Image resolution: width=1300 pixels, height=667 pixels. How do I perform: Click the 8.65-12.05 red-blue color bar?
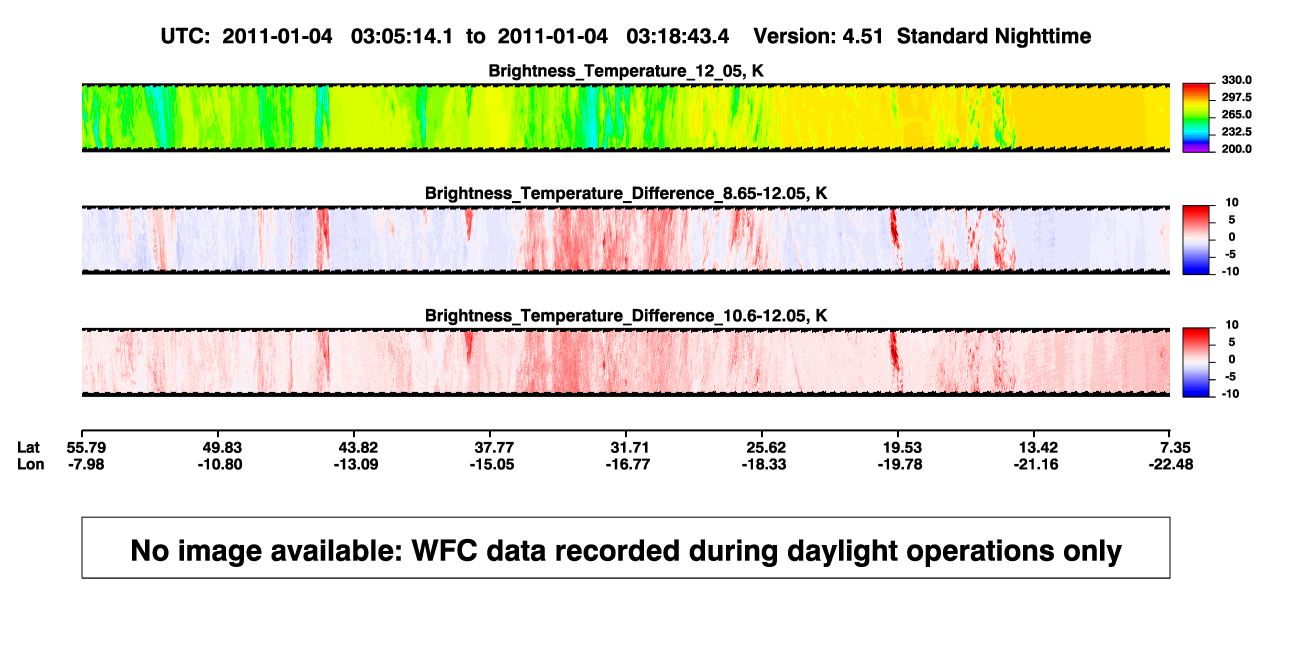(x=1196, y=240)
